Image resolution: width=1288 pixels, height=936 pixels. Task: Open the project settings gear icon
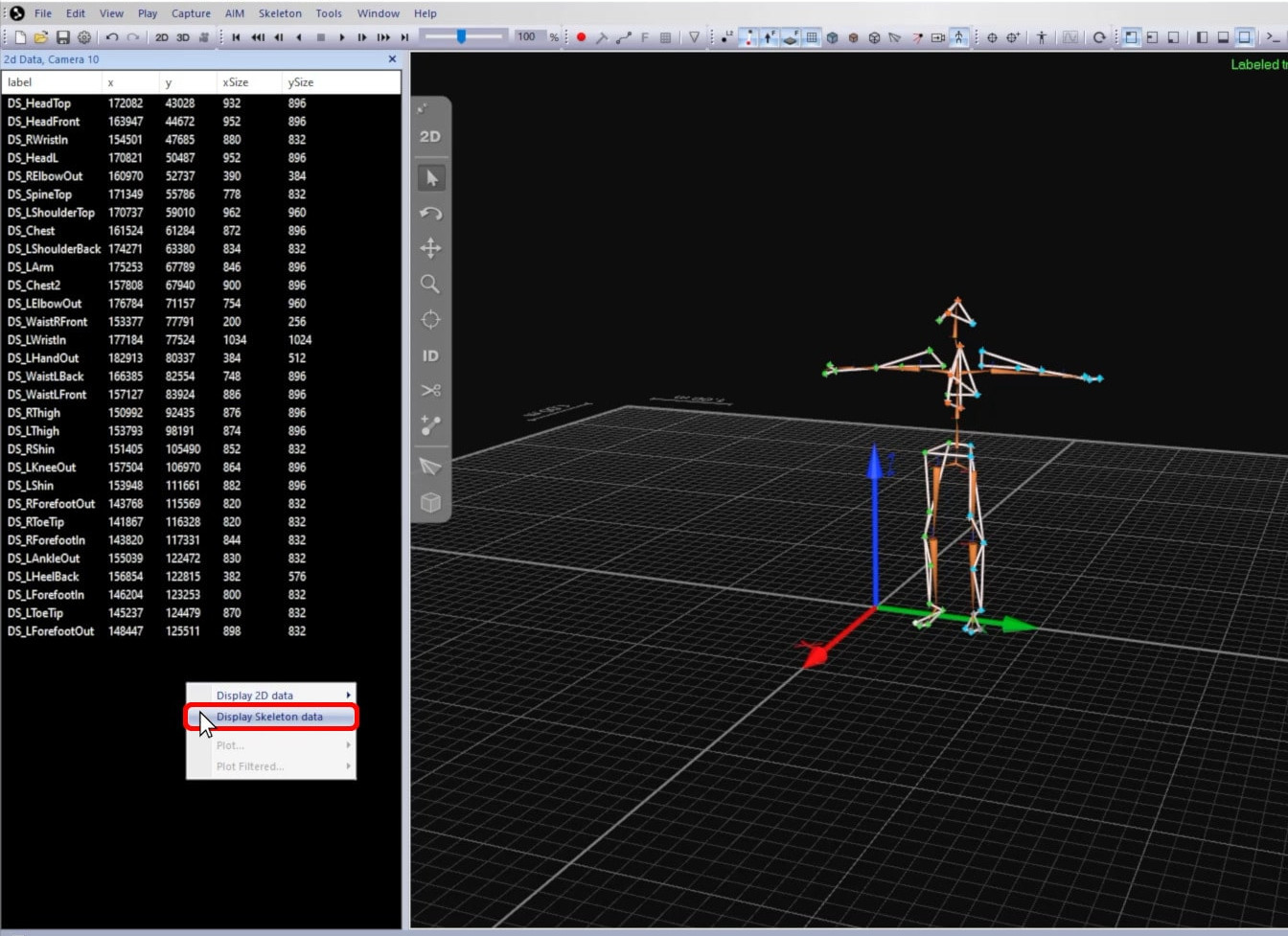[84, 37]
